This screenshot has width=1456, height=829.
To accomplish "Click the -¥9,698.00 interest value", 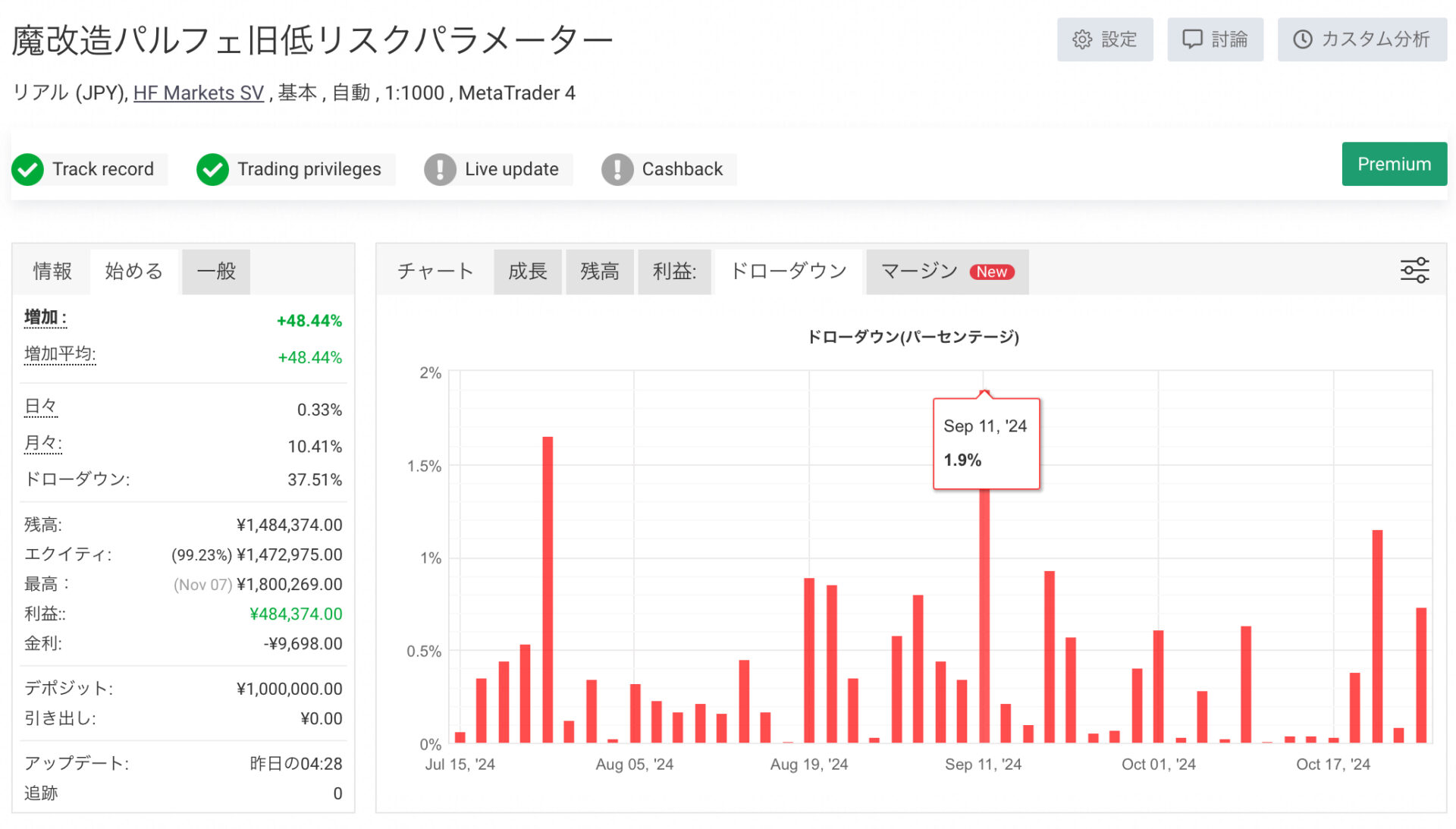I will click(303, 643).
